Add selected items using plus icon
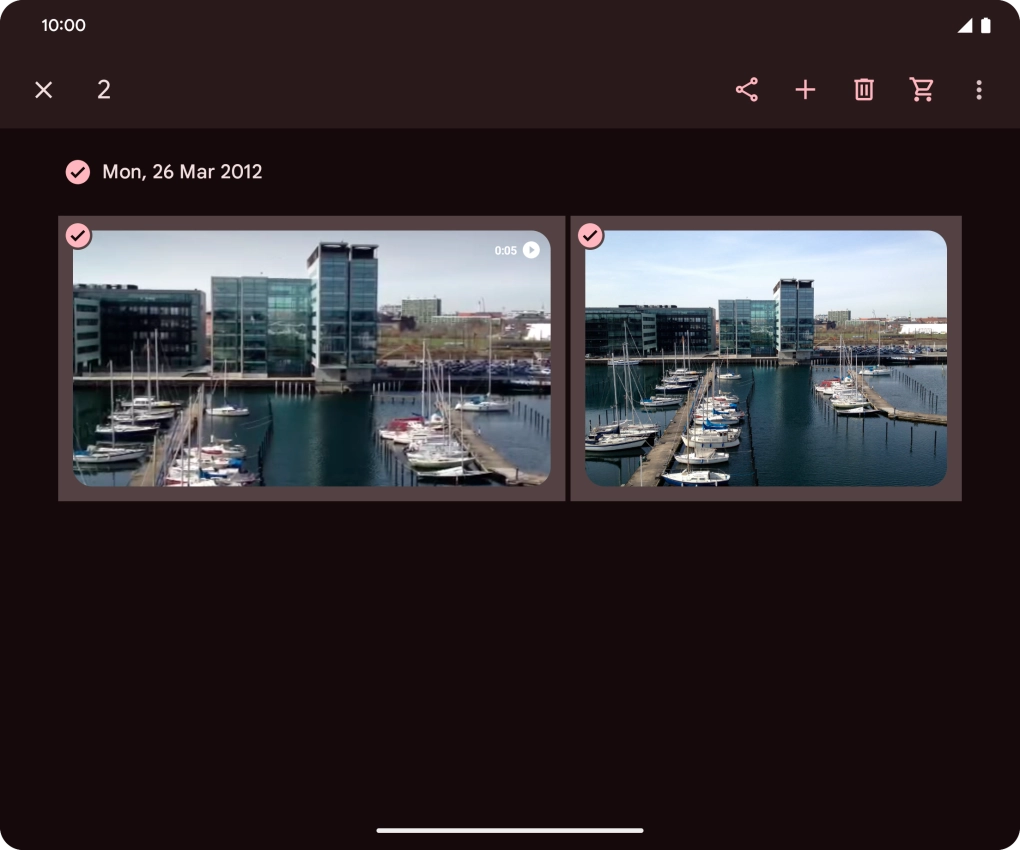The height and width of the screenshot is (850, 1020). 805,90
